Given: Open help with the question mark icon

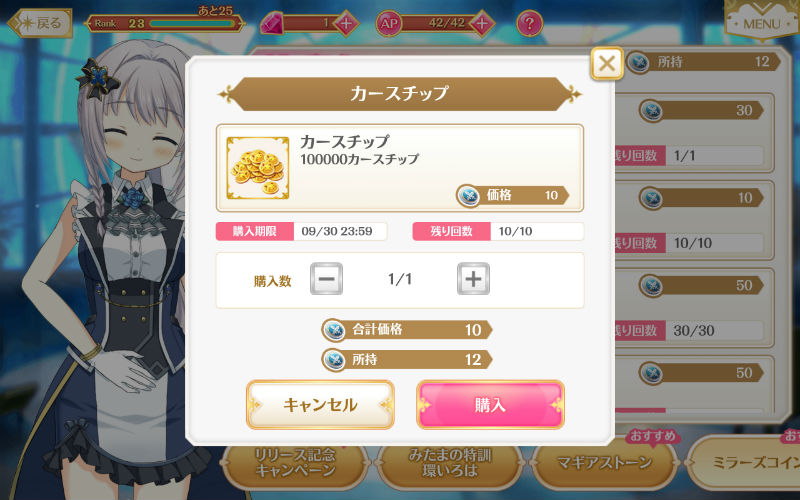Looking at the screenshot, I should [x=530, y=23].
